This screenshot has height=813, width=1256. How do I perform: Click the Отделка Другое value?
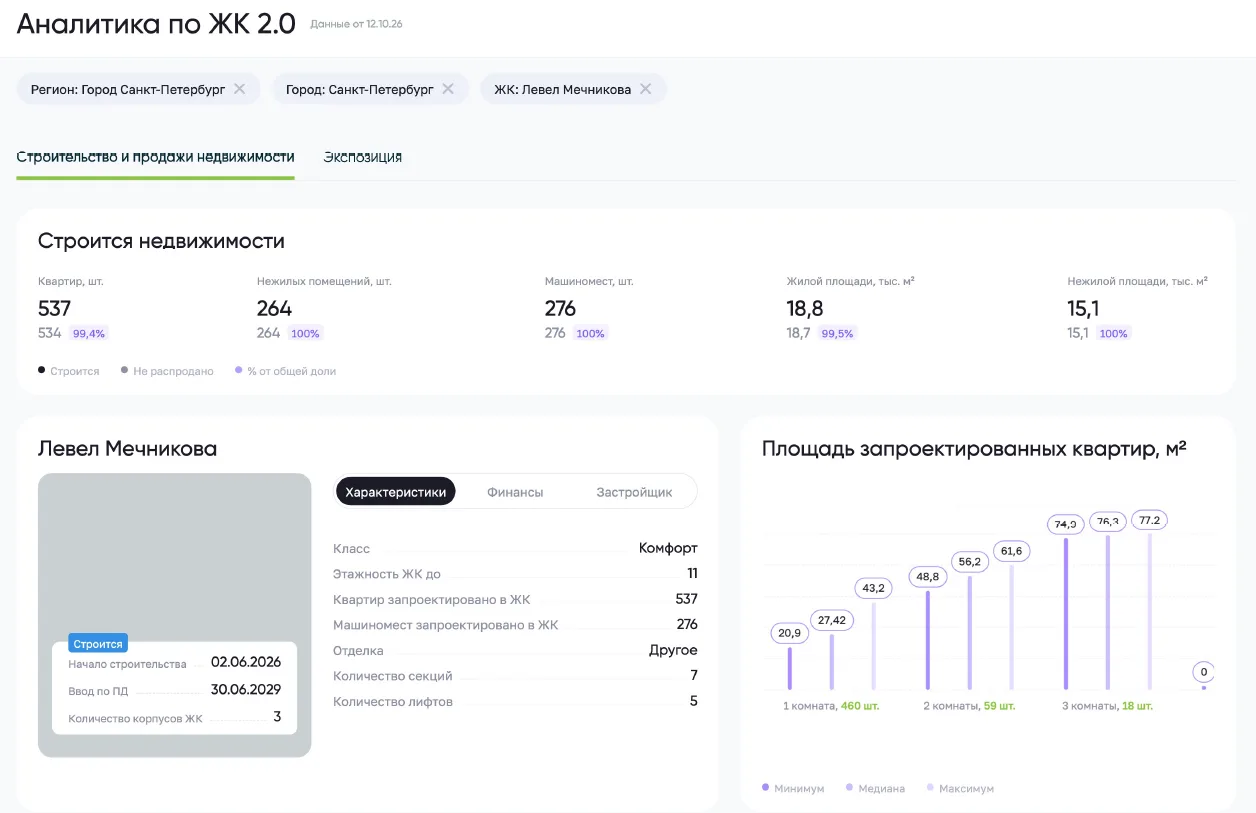673,650
